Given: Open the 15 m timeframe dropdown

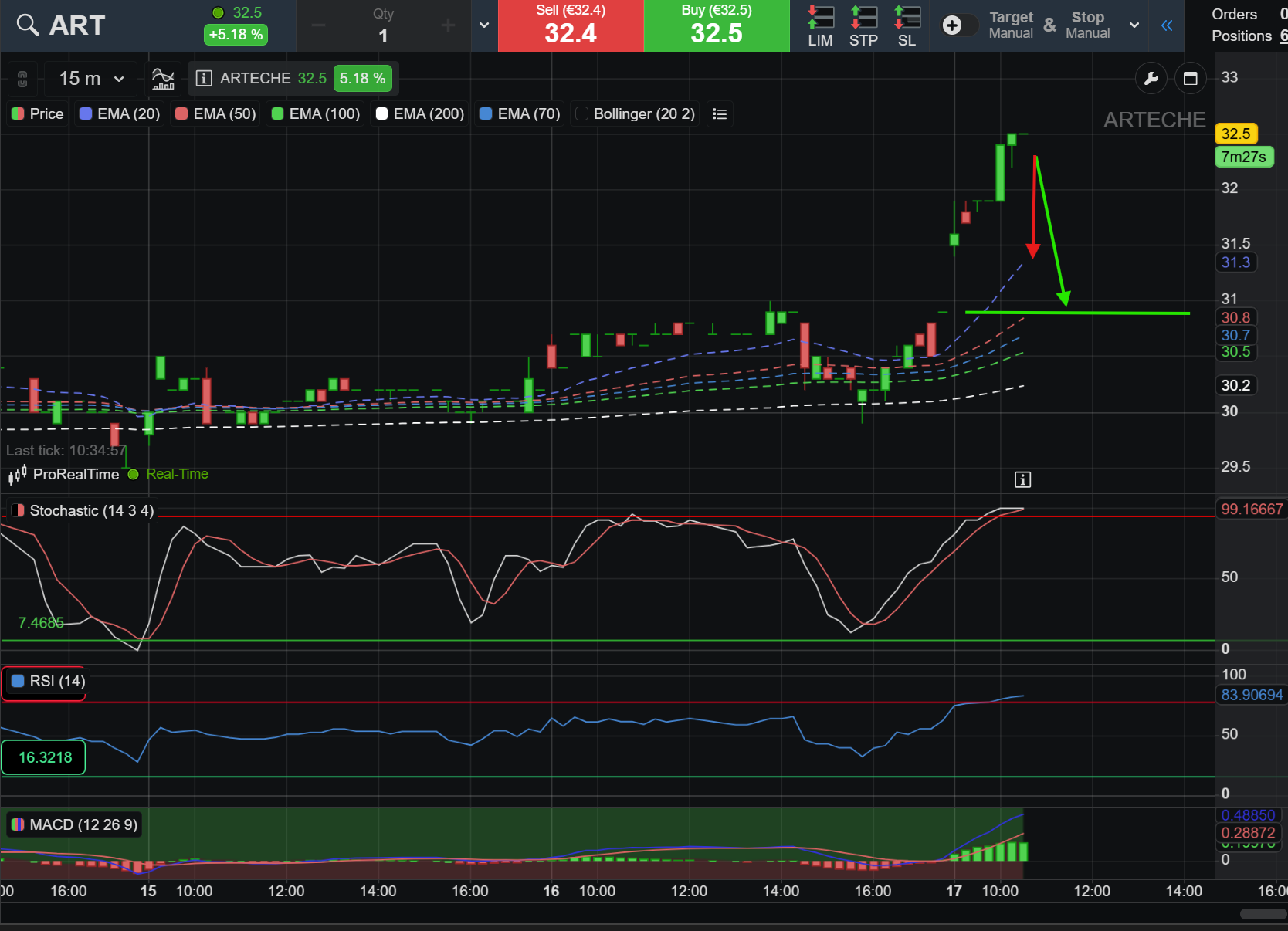Looking at the screenshot, I should click(91, 78).
